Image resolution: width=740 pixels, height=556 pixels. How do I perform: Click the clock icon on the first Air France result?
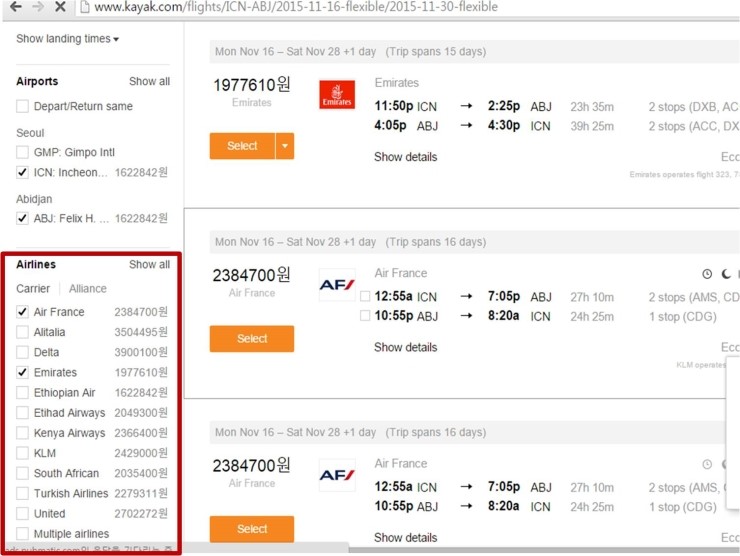706,273
